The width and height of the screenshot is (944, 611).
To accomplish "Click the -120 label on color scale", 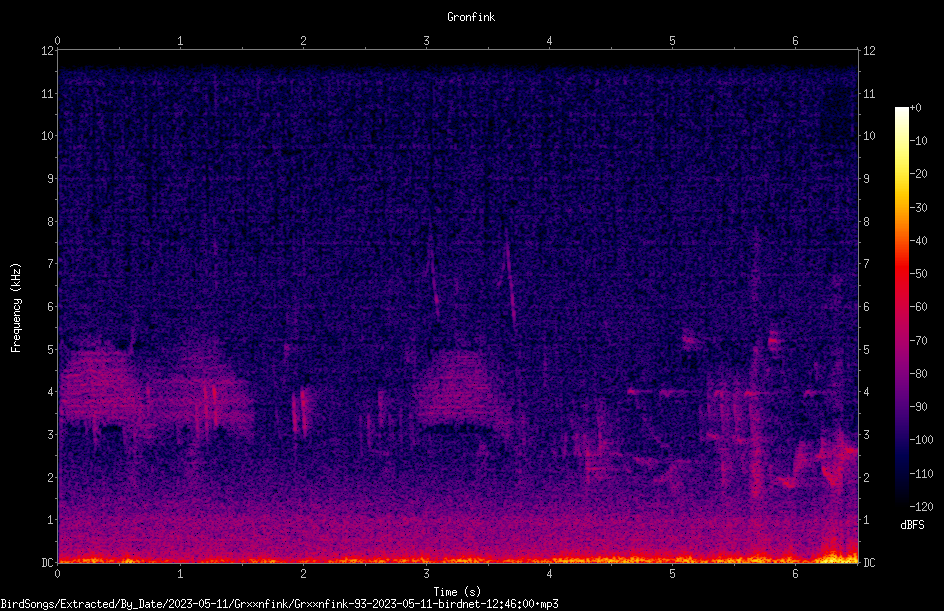I will [x=921, y=506].
